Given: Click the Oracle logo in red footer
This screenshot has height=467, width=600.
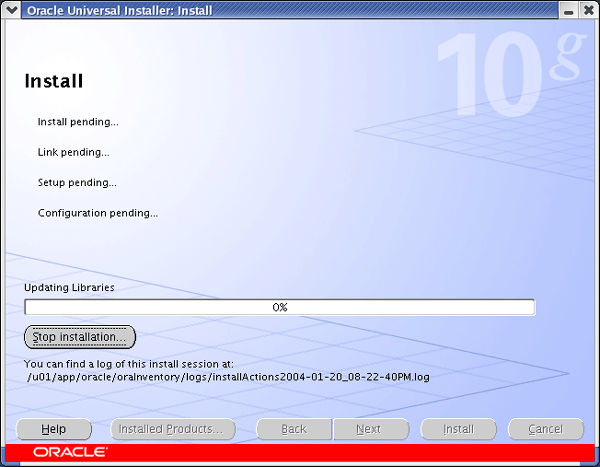Looking at the screenshot, I should (x=70, y=453).
